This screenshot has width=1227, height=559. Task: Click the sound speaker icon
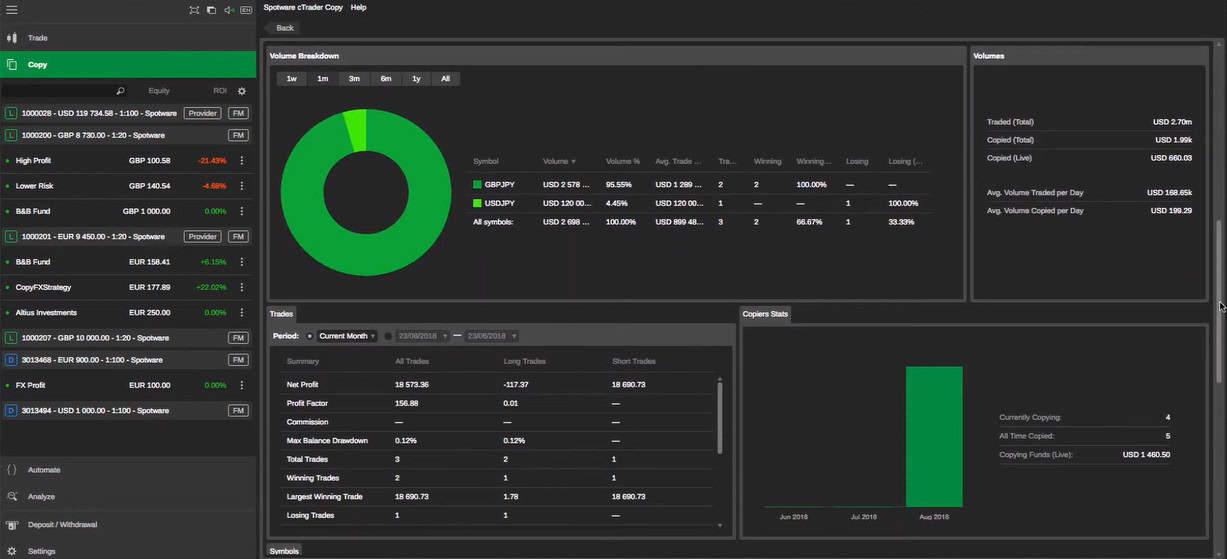(x=228, y=10)
